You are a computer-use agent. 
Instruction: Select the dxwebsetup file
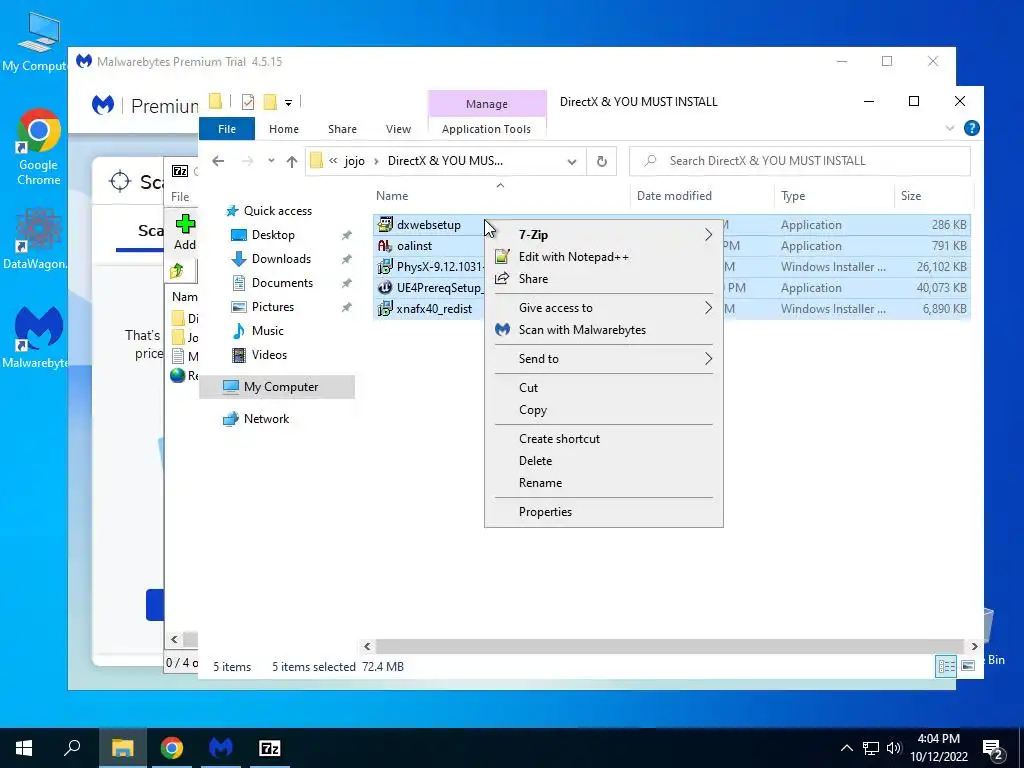pyautogui.click(x=428, y=225)
